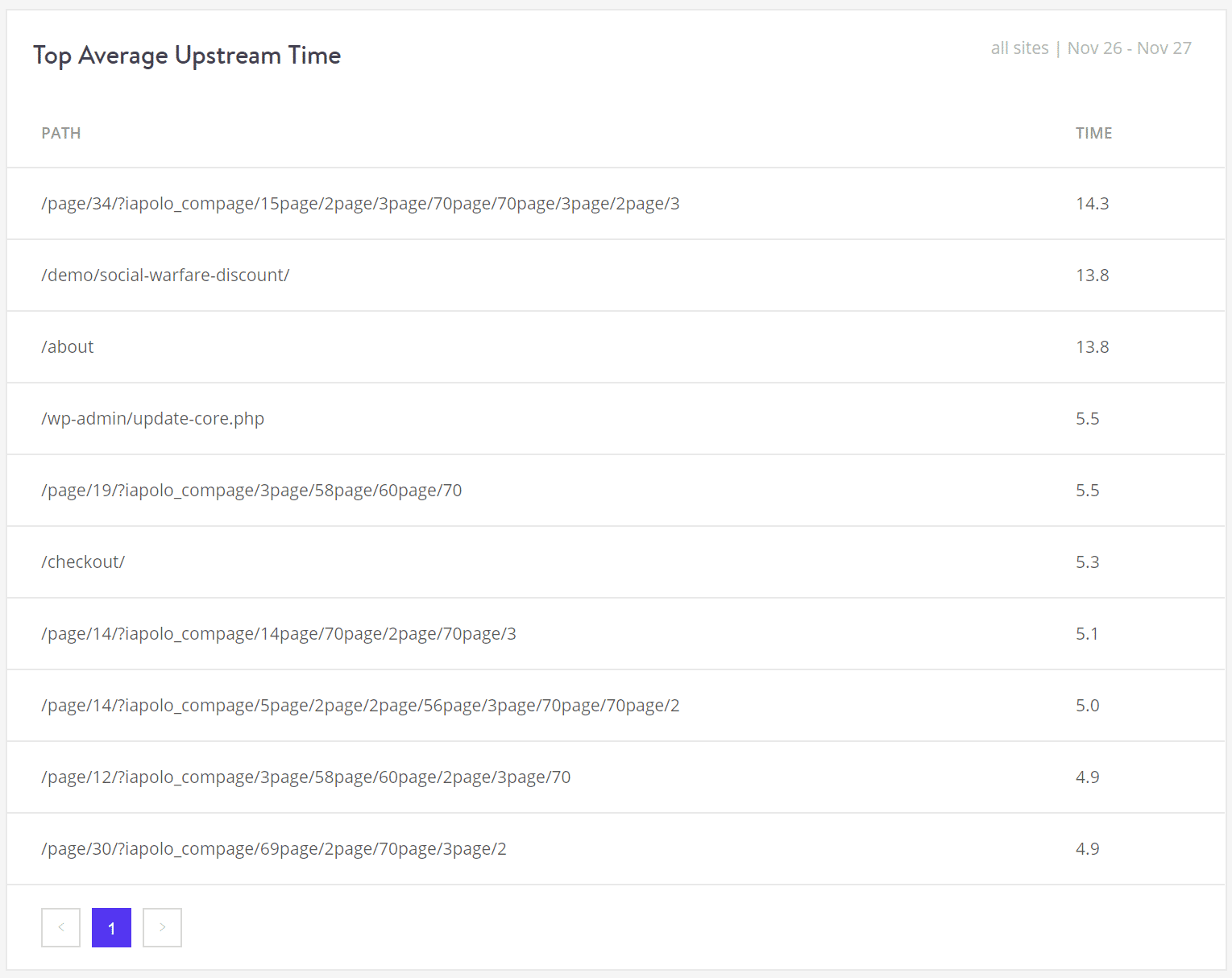Select the /page/34/?iapolo_compage path

[360, 204]
